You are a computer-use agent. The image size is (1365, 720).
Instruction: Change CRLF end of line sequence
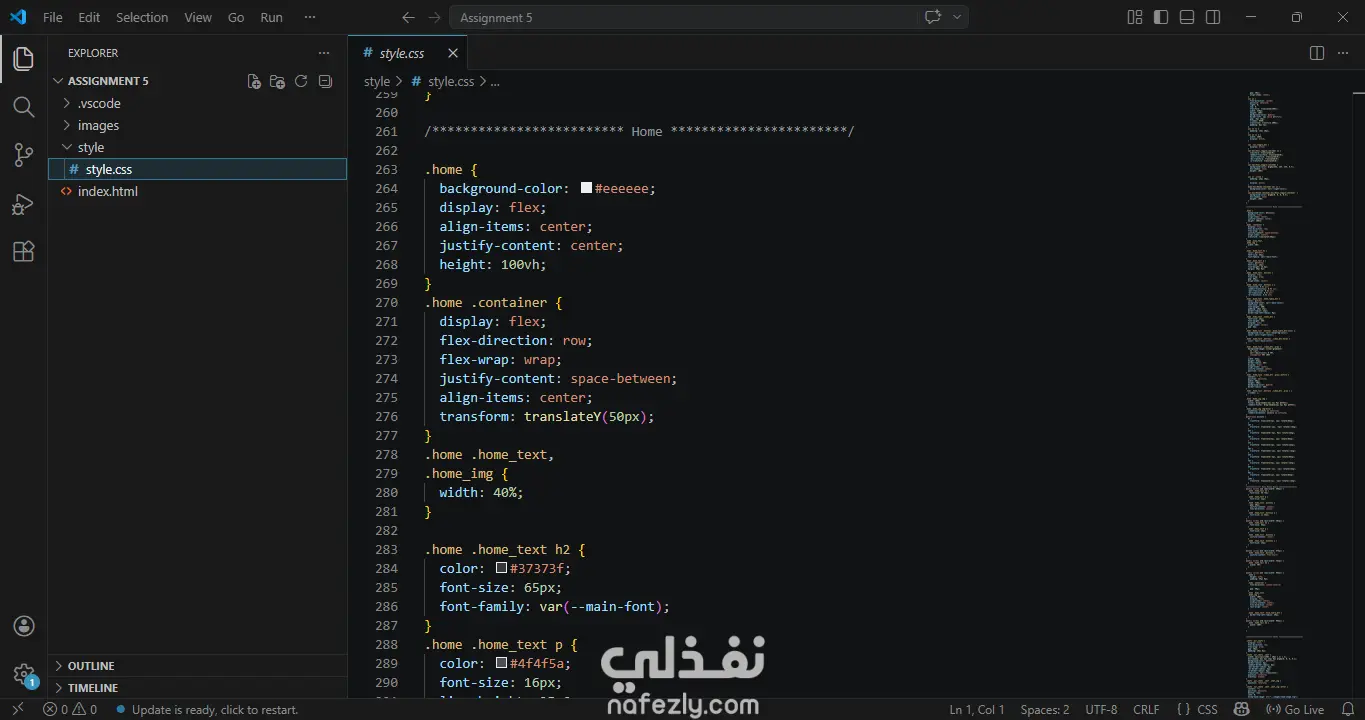pyautogui.click(x=1146, y=709)
